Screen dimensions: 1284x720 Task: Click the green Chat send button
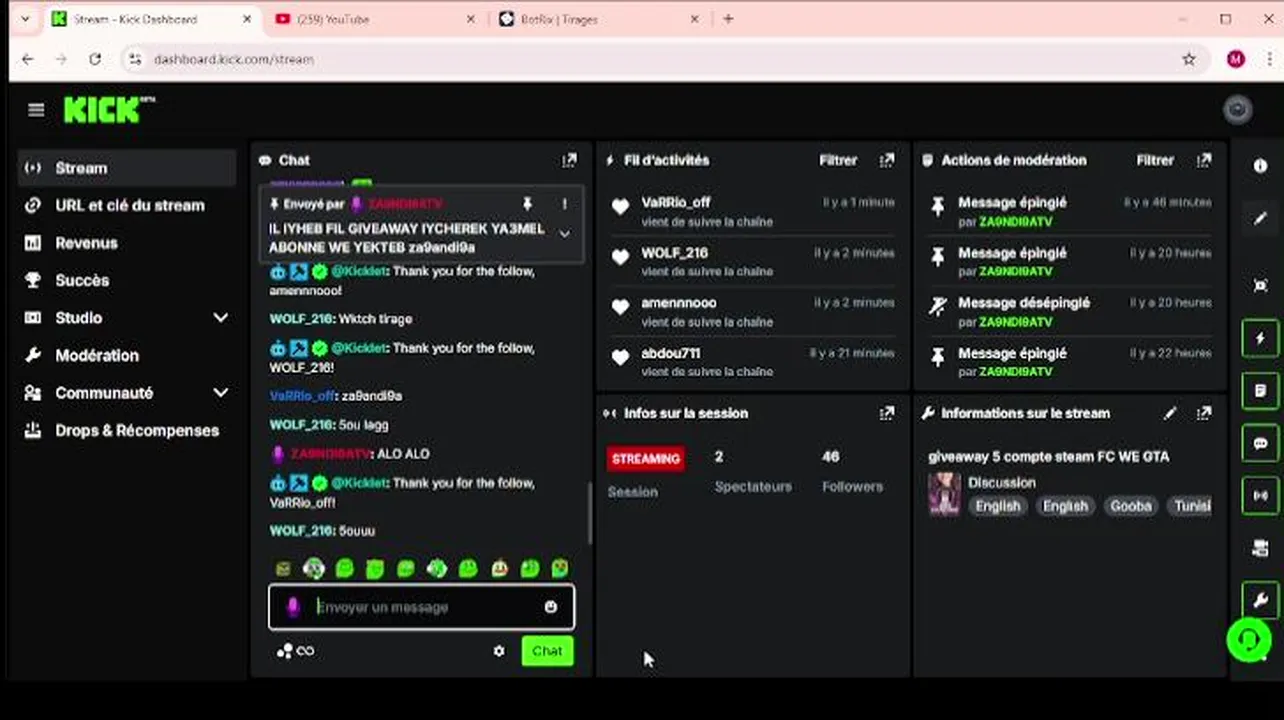[547, 651]
